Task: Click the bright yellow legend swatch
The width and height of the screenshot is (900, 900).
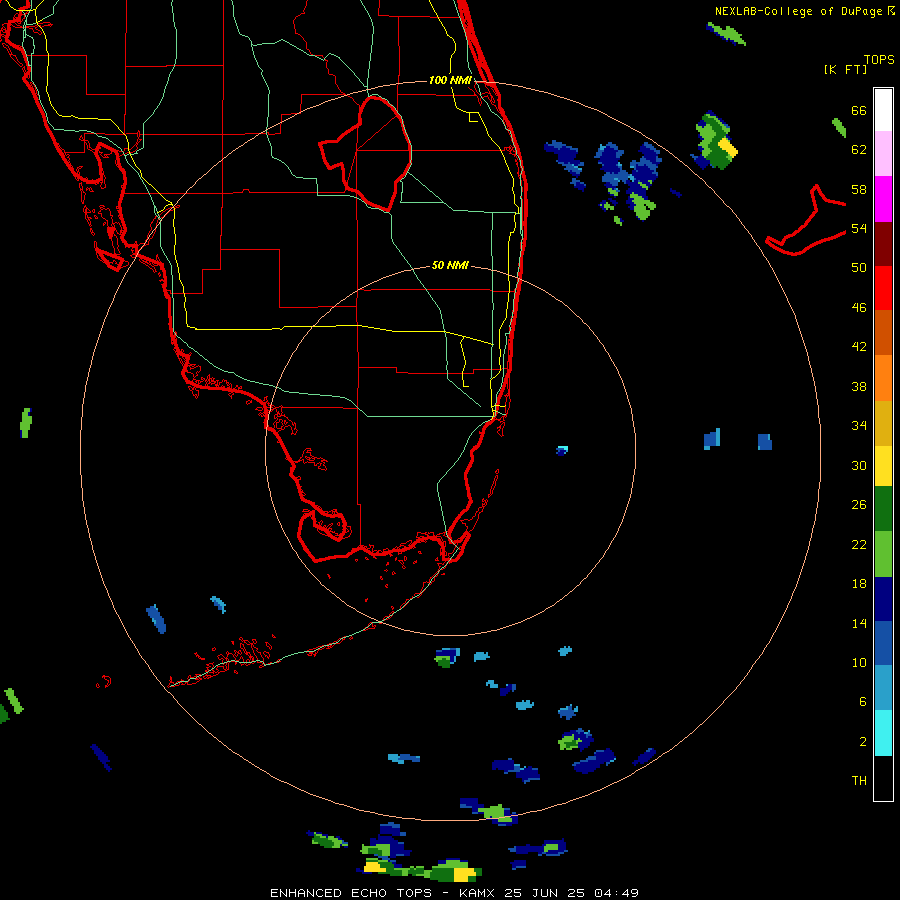Action: pyautogui.click(x=883, y=466)
